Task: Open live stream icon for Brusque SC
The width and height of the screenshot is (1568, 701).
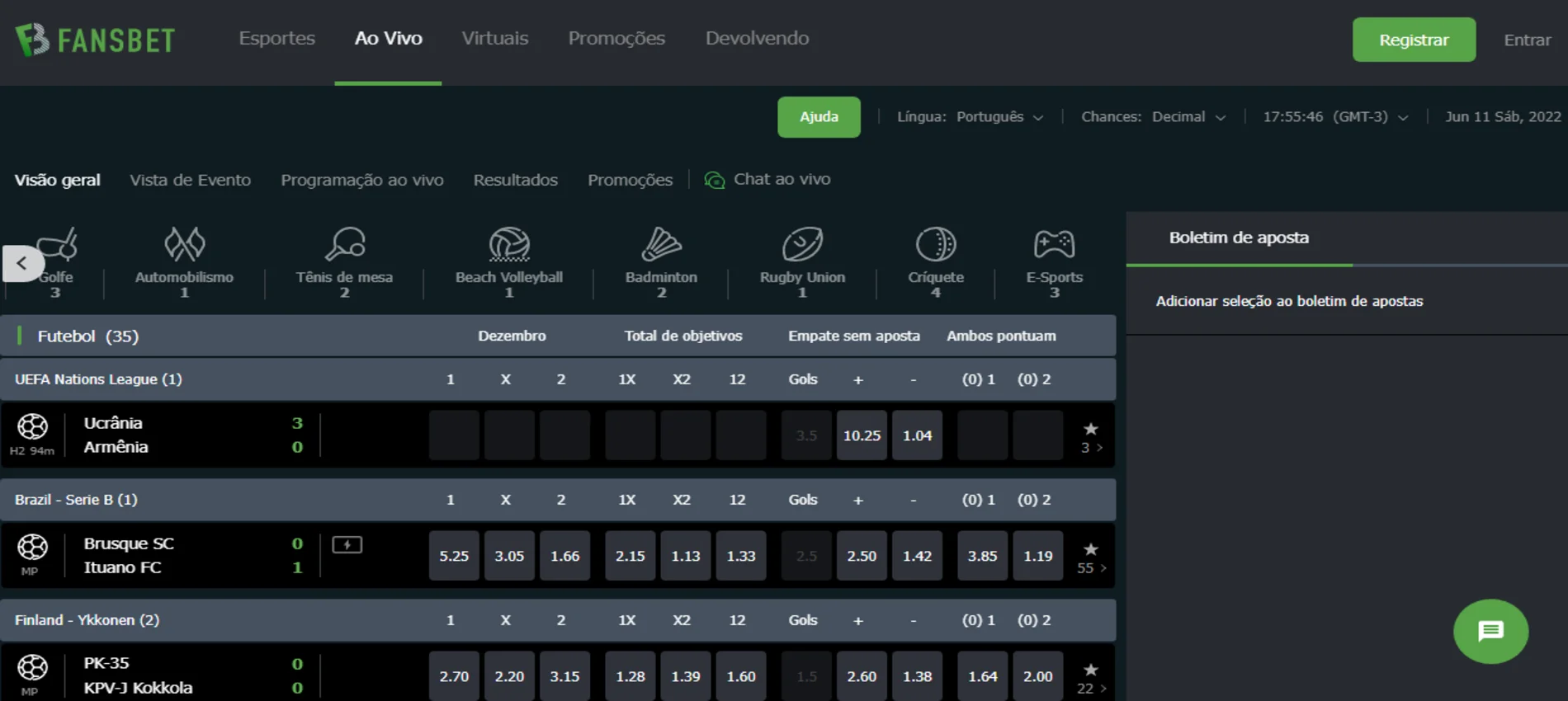Action: coord(347,544)
